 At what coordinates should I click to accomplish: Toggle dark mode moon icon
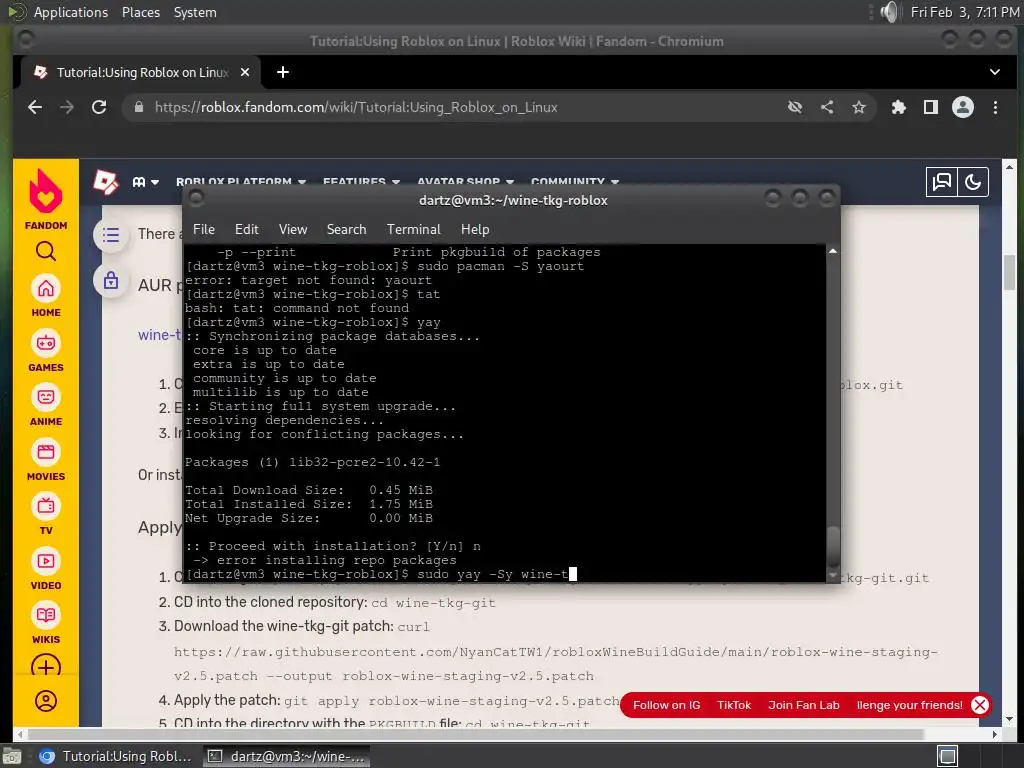tap(973, 182)
